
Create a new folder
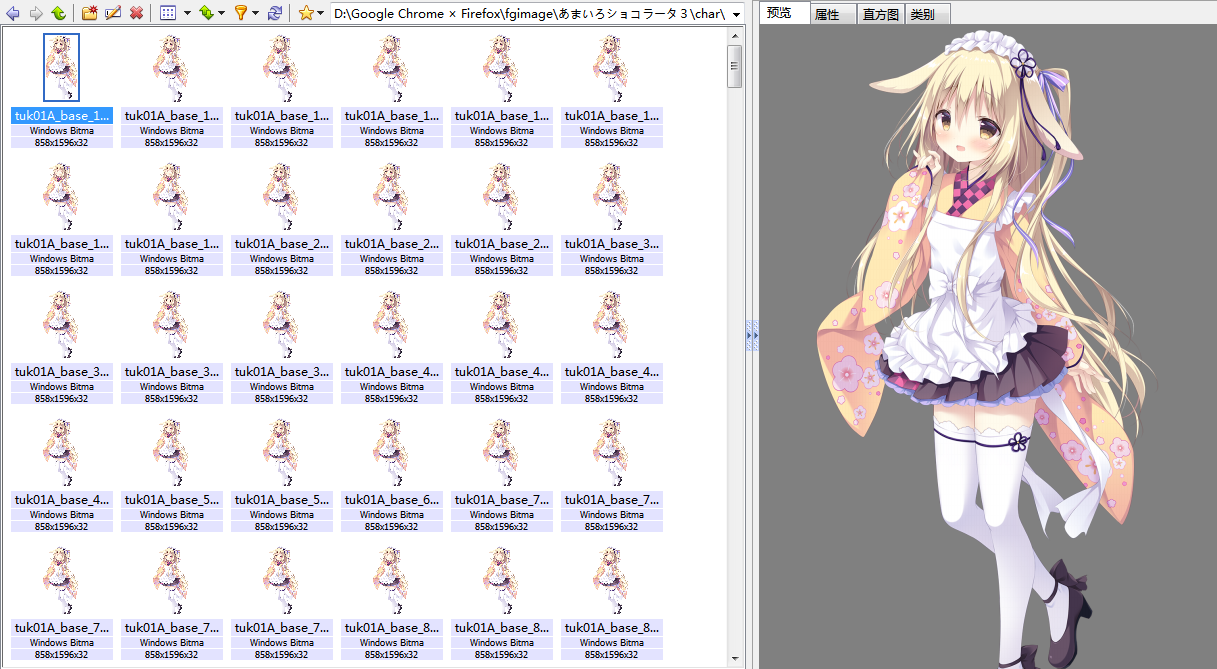(x=90, y=14)
